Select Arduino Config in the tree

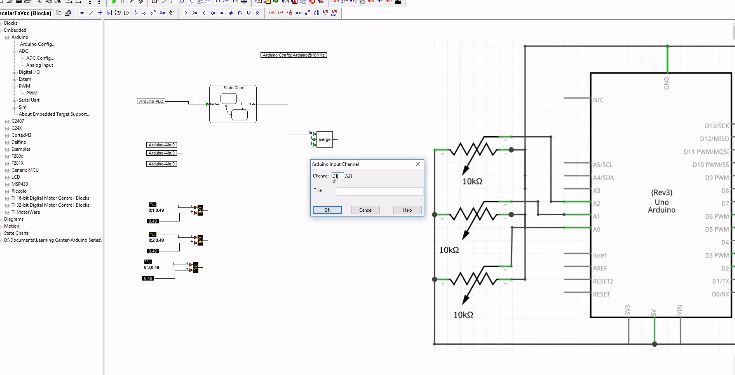point(37,44)
